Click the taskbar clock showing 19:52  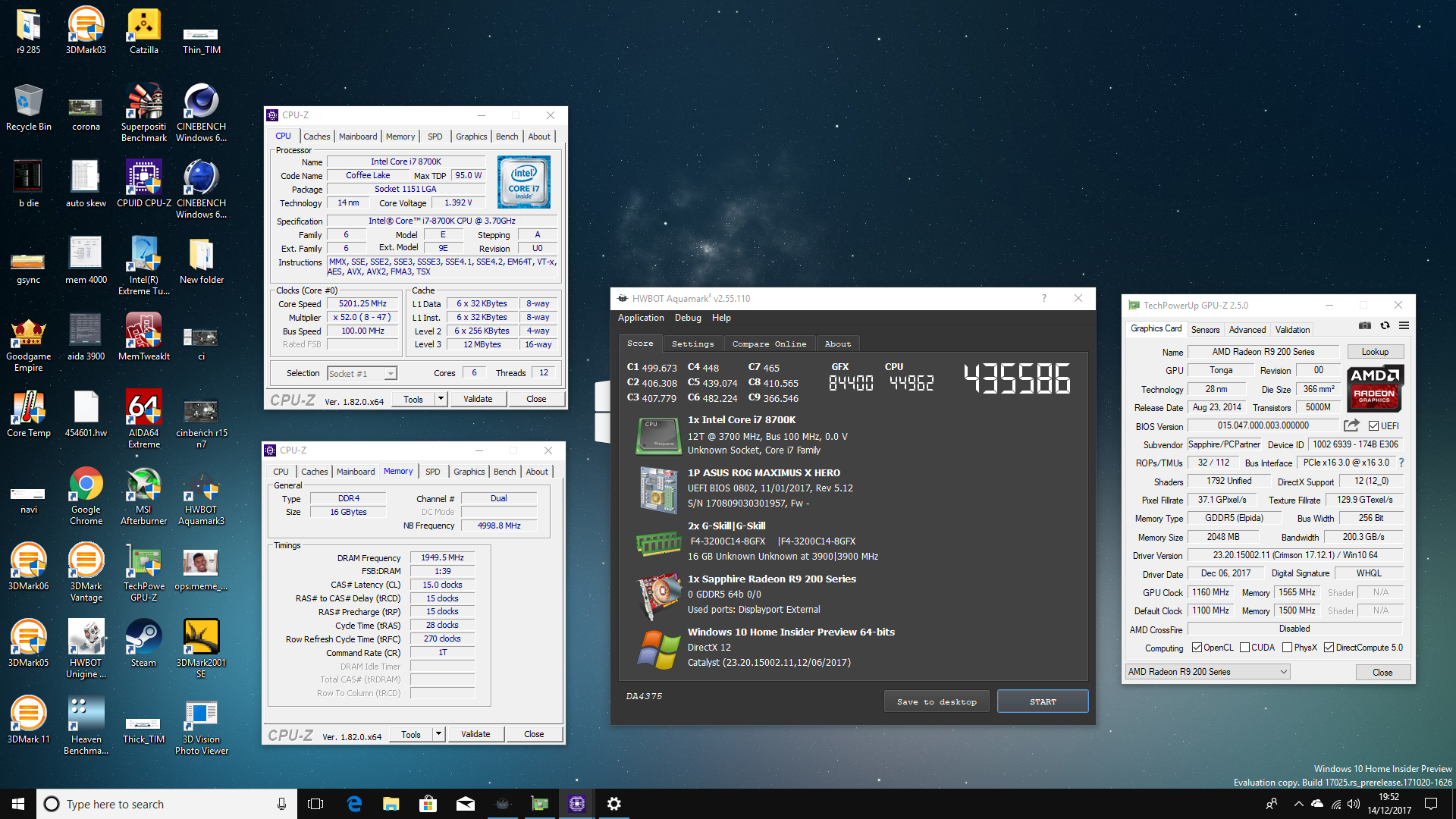click(x=1389, y=804)
